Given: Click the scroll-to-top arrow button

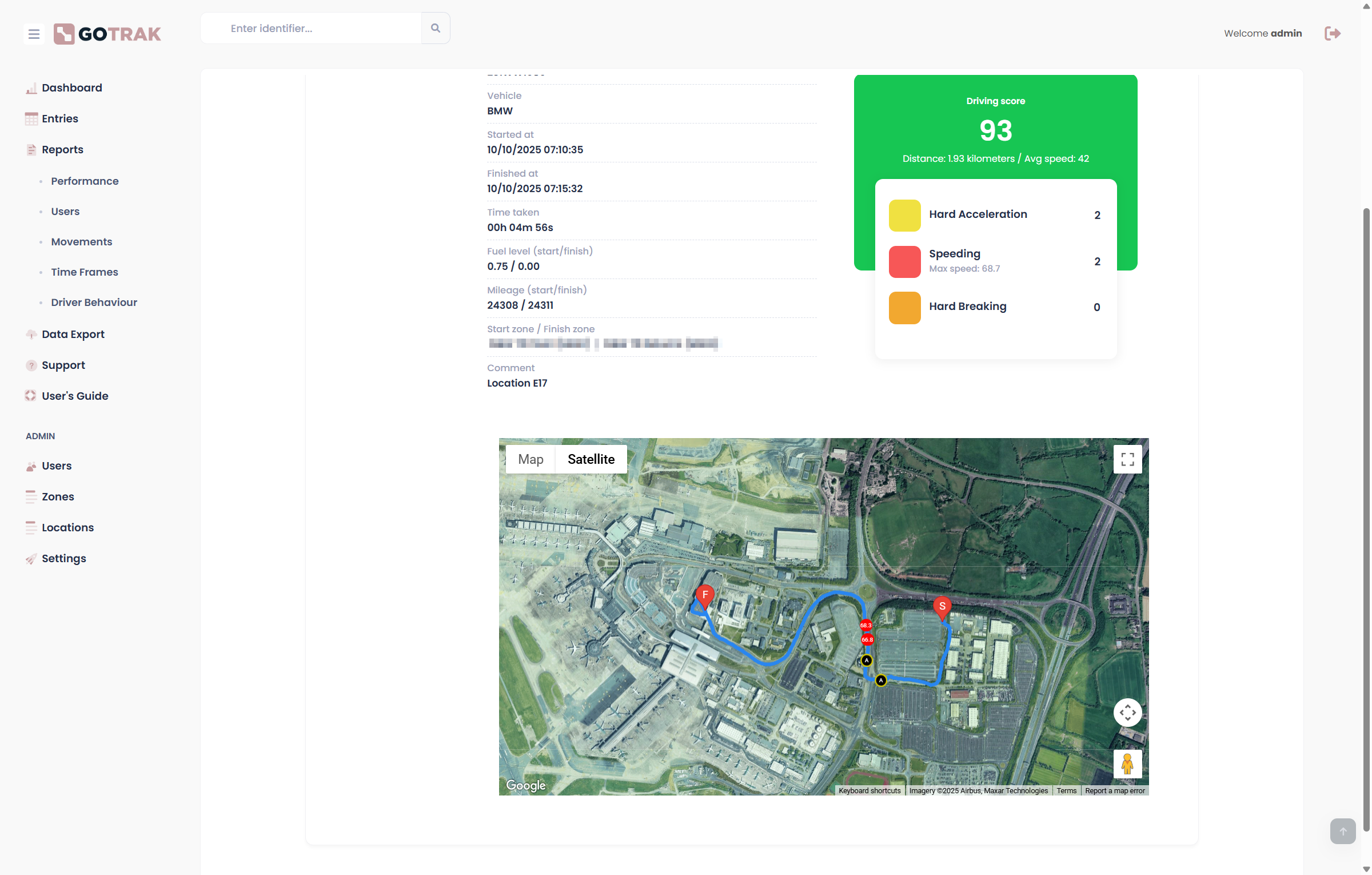Looking at the screenshot, I should pos(1343,831).
